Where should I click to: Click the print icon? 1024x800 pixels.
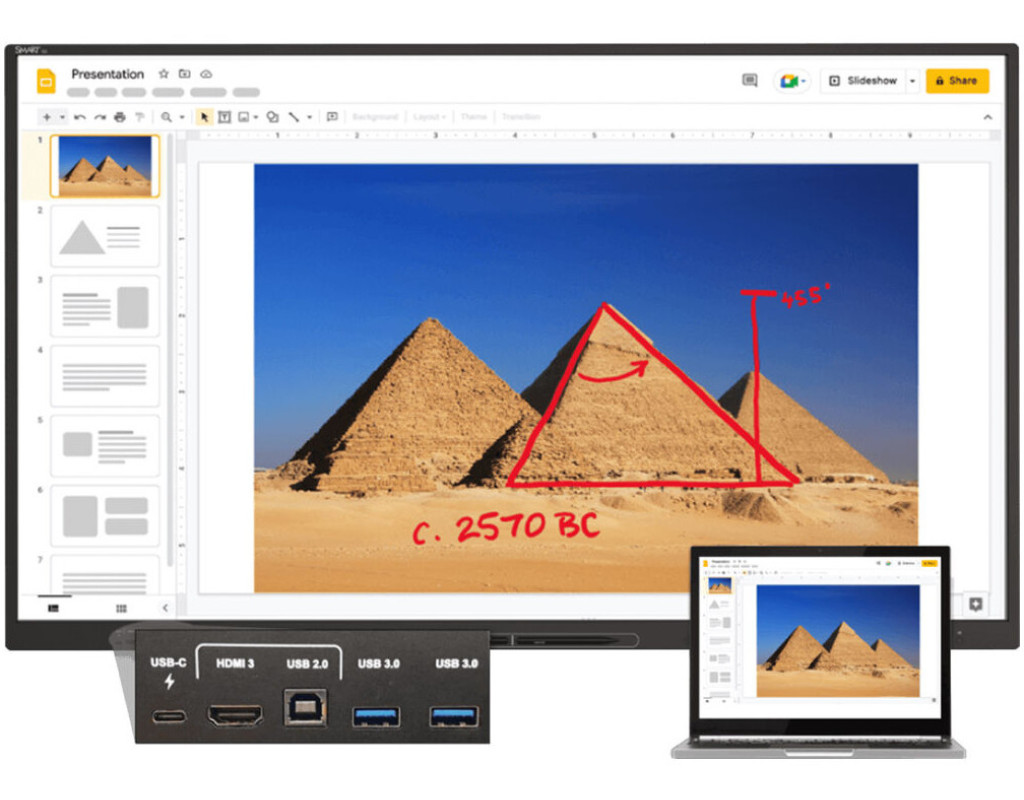click(x=120, y=117)
